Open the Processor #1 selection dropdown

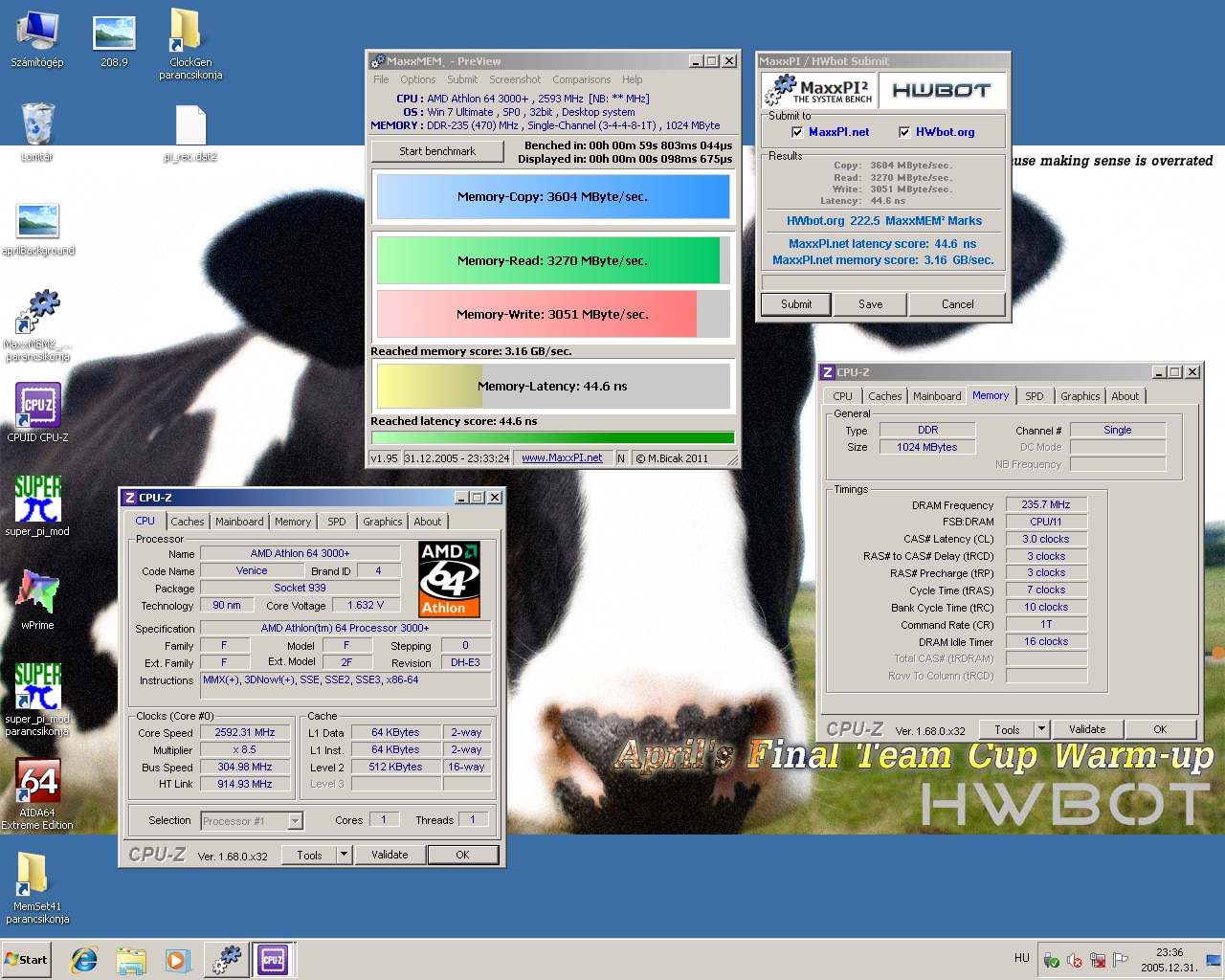(x=253, y=821)
